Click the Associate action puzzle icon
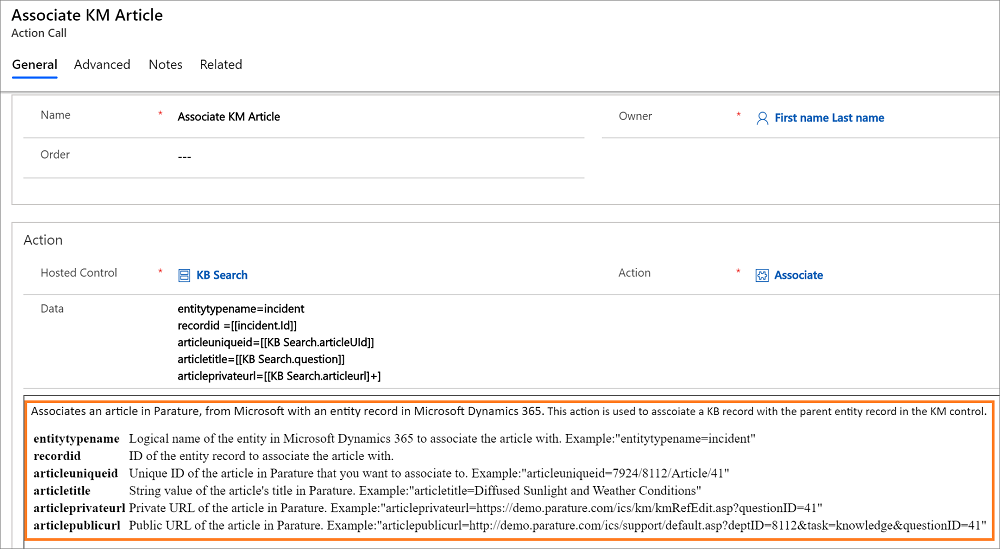This screenshot has height=549, width=1000. (762, 275)
